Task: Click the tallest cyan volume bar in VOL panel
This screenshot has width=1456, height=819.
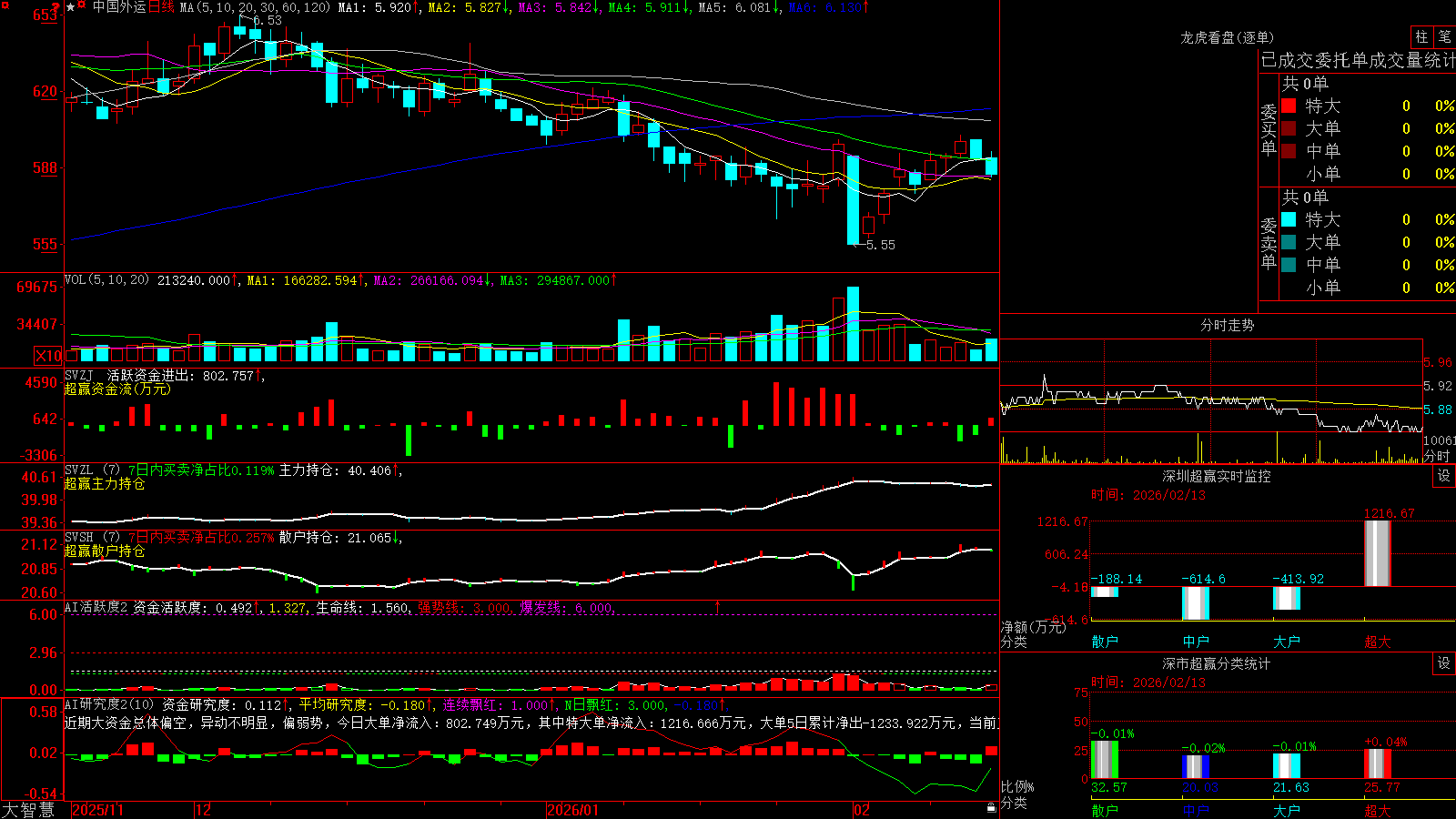Action: (x=853, y=324)
